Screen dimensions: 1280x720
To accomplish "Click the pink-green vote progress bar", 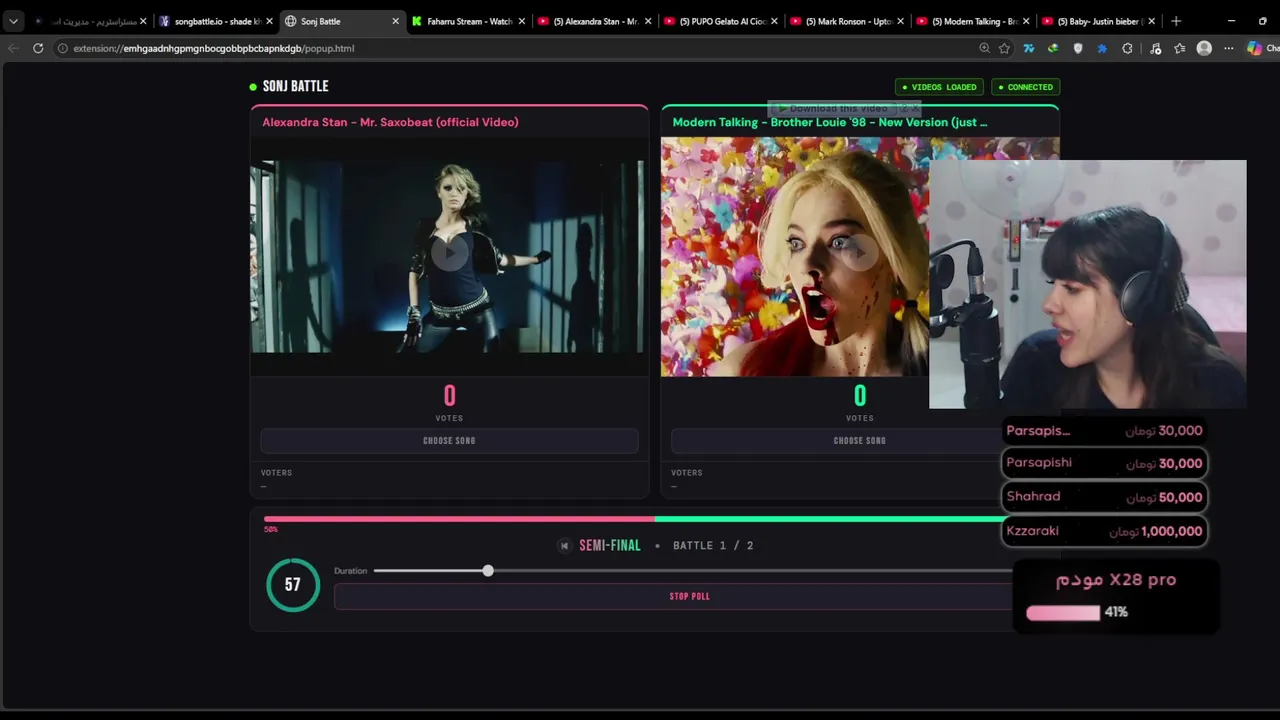I will tap(655, 519).
